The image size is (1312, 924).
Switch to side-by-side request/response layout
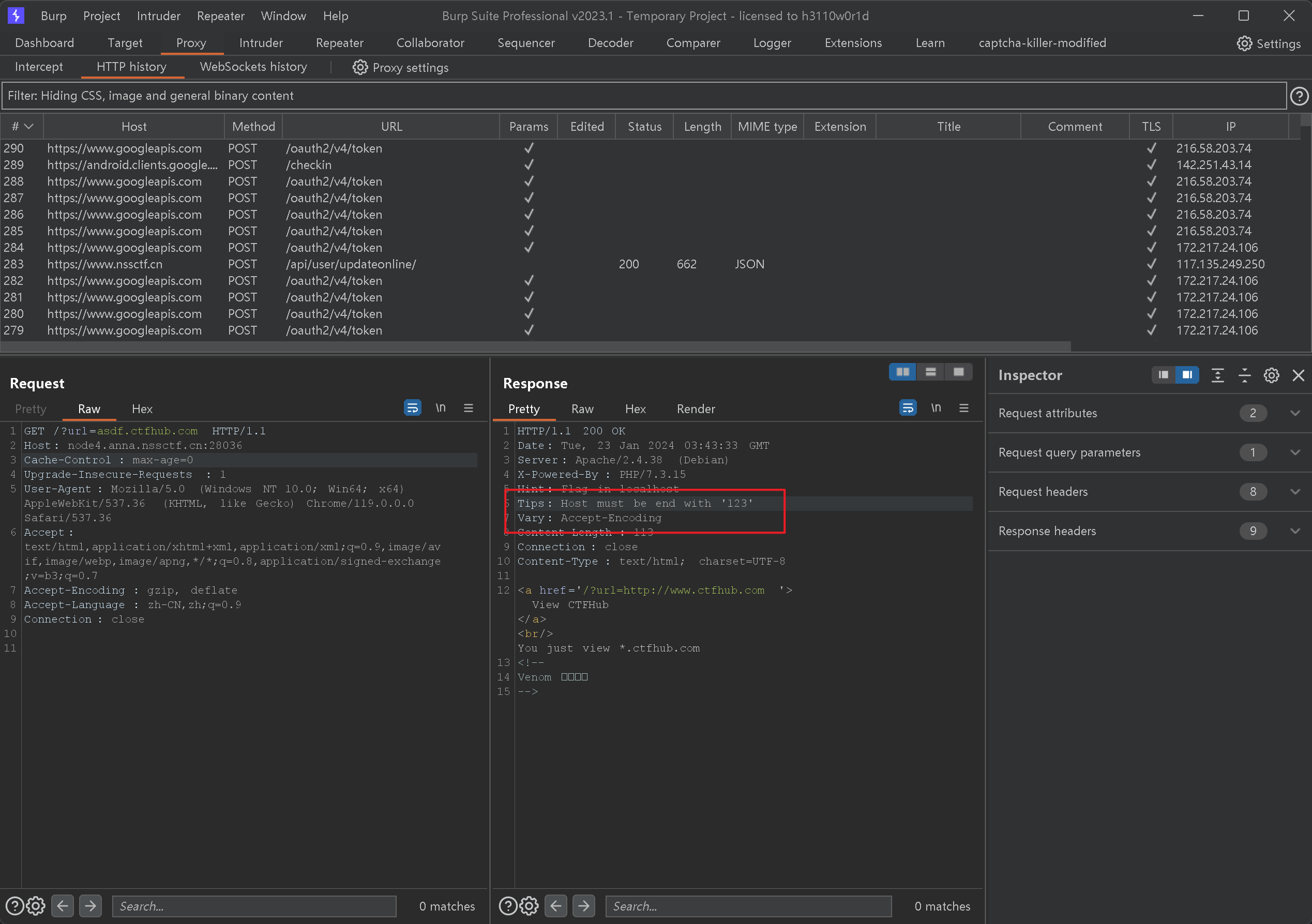pos(902,372)
